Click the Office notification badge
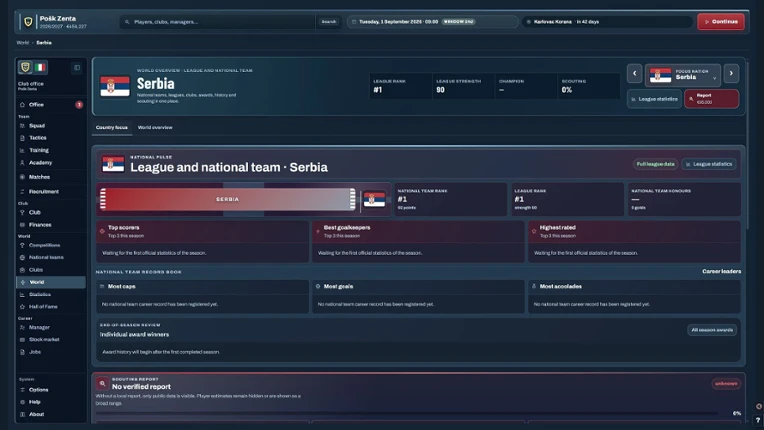 79,105
